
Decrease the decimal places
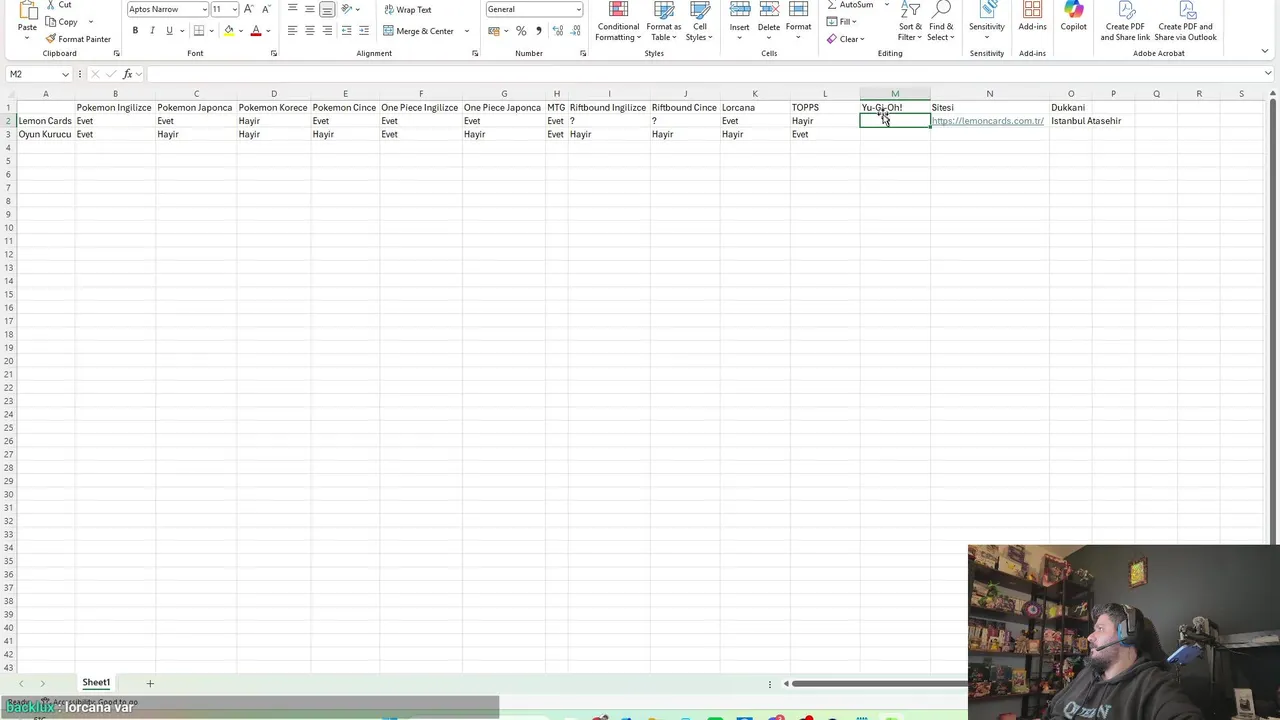click(575, 31)
